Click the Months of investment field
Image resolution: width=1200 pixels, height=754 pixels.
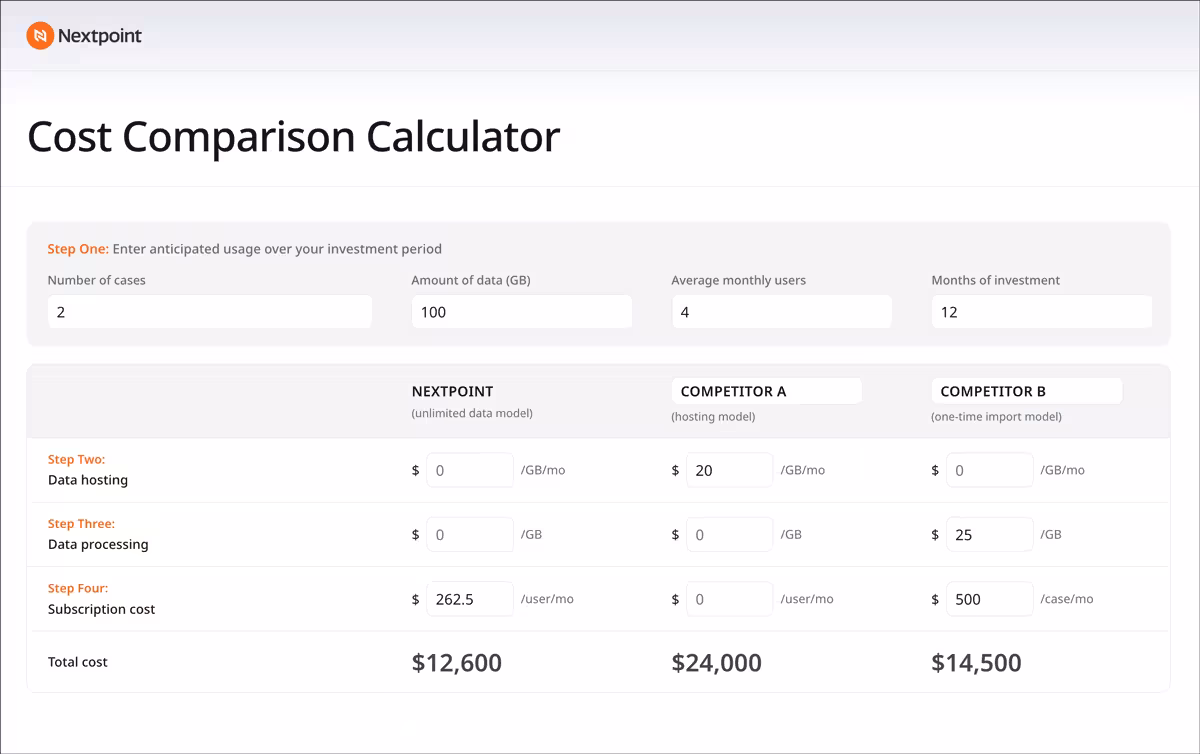tap(1042, 312)
